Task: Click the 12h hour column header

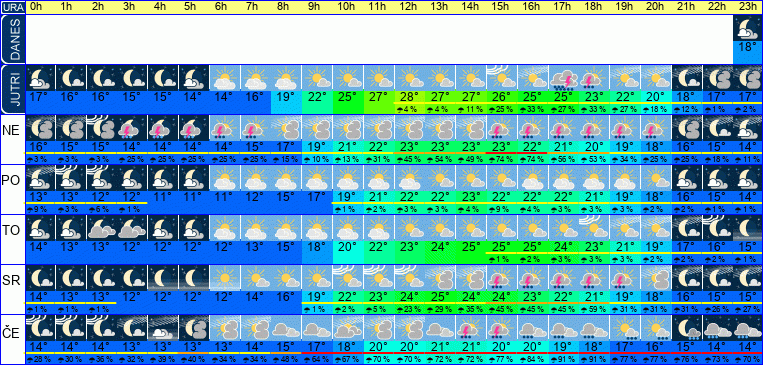Action: [409, 7]
